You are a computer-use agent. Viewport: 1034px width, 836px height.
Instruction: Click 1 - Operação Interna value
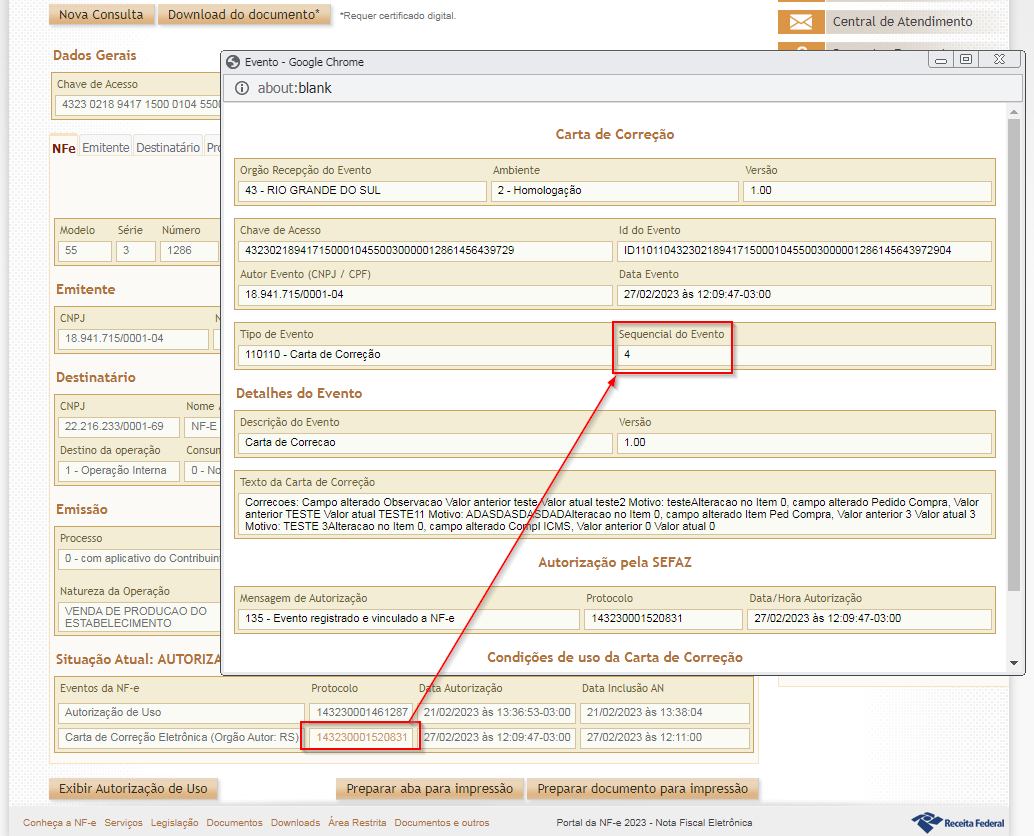119,471
